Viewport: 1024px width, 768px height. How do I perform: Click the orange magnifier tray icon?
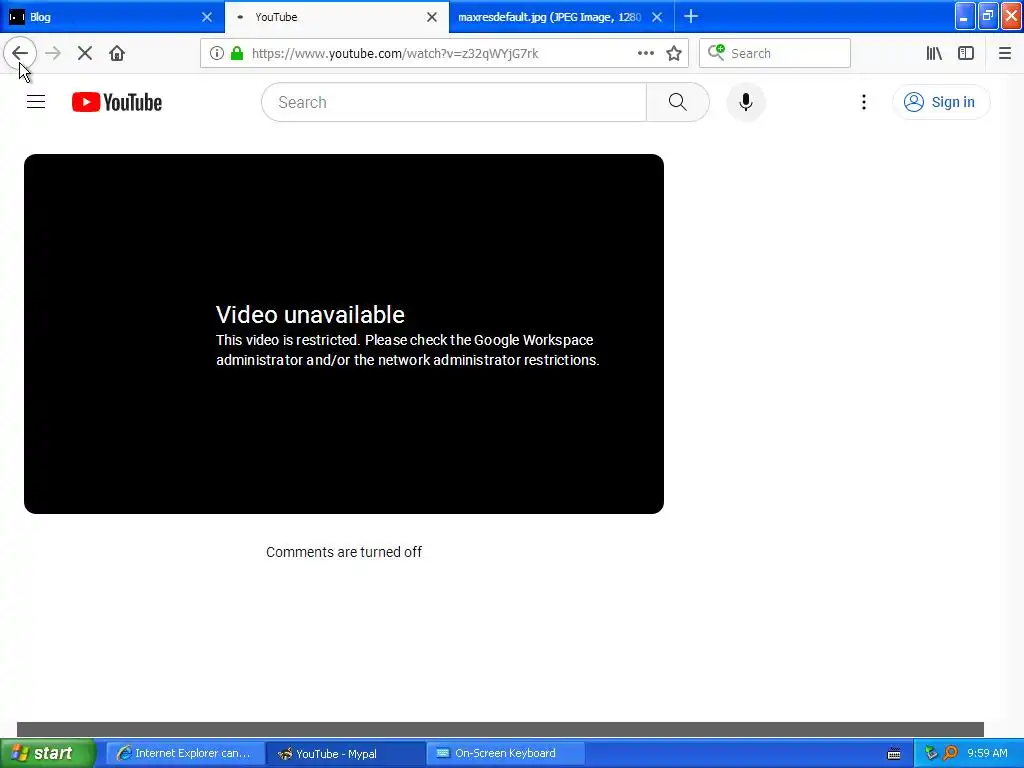tap(950, 753)
